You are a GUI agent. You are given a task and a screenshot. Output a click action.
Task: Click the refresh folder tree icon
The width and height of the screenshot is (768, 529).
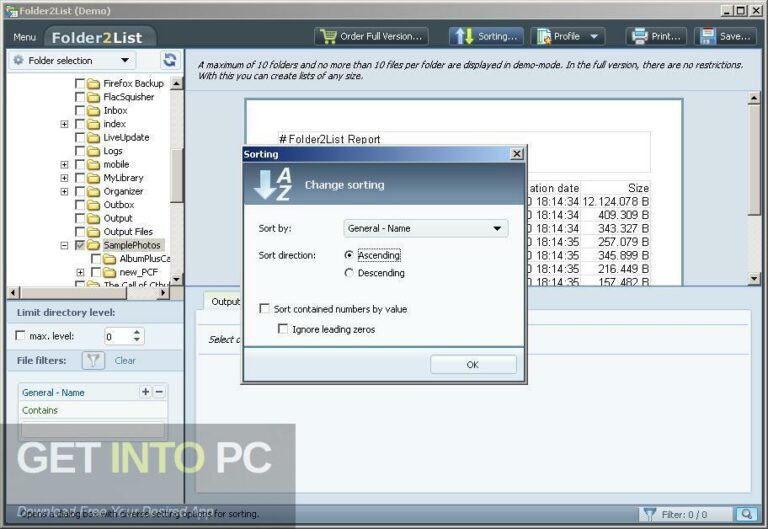(169, 60)
